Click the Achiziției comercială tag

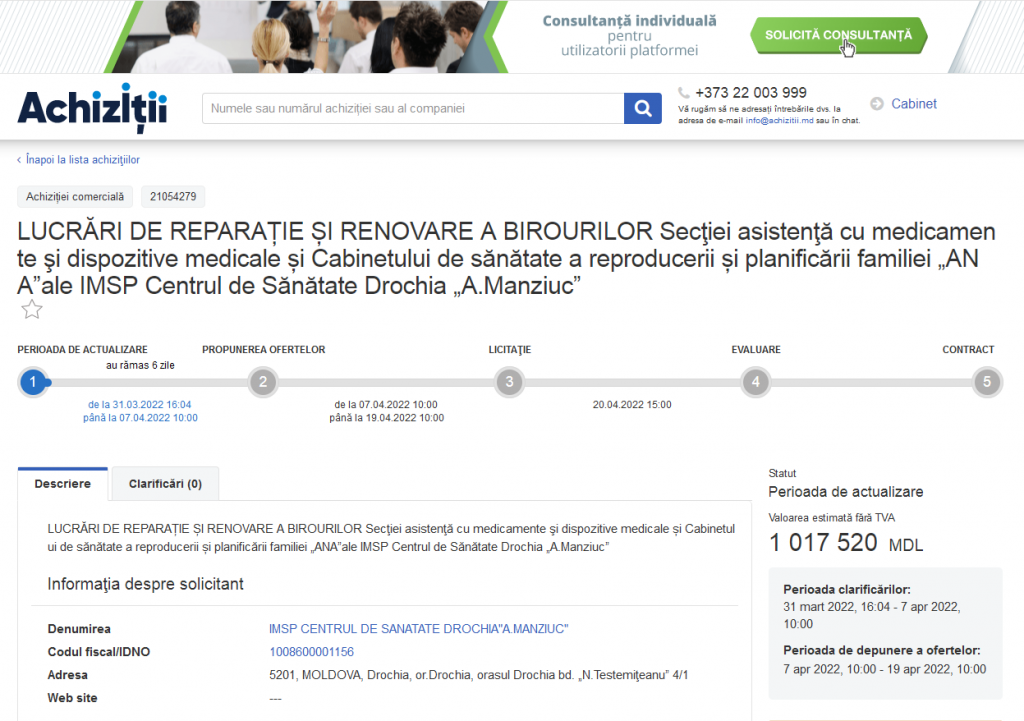75,197
